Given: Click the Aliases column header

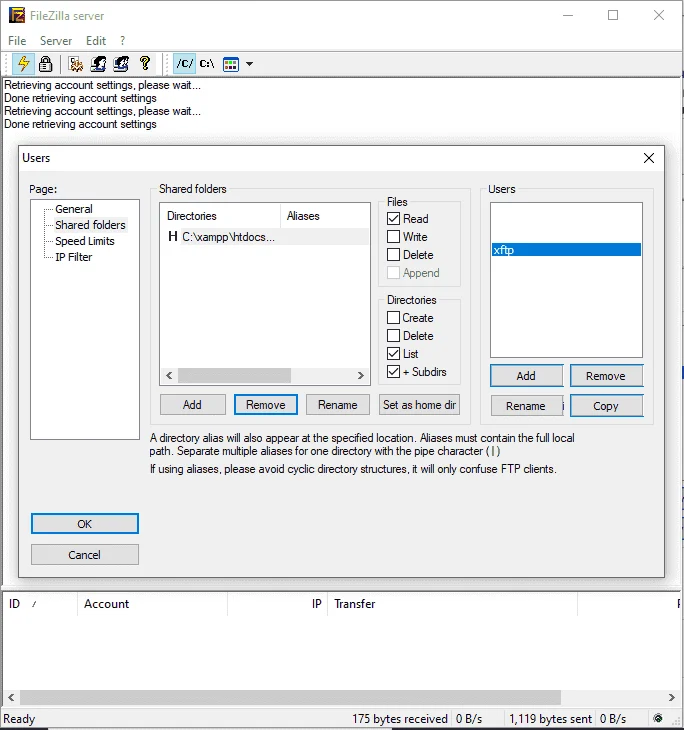Looking at the screenshot, I should pos(325,216).
